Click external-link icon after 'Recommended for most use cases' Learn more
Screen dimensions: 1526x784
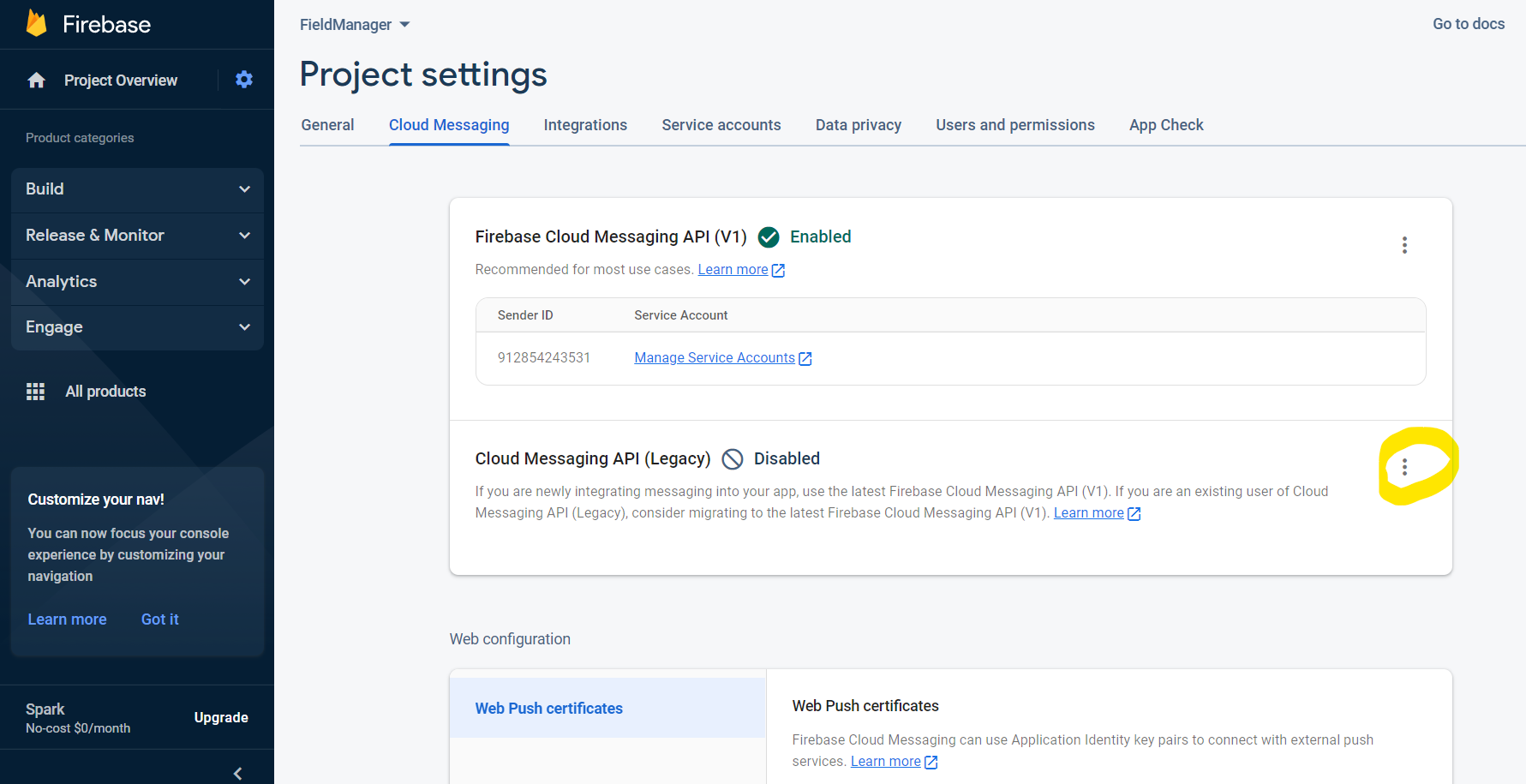click(x=778, y=271)
